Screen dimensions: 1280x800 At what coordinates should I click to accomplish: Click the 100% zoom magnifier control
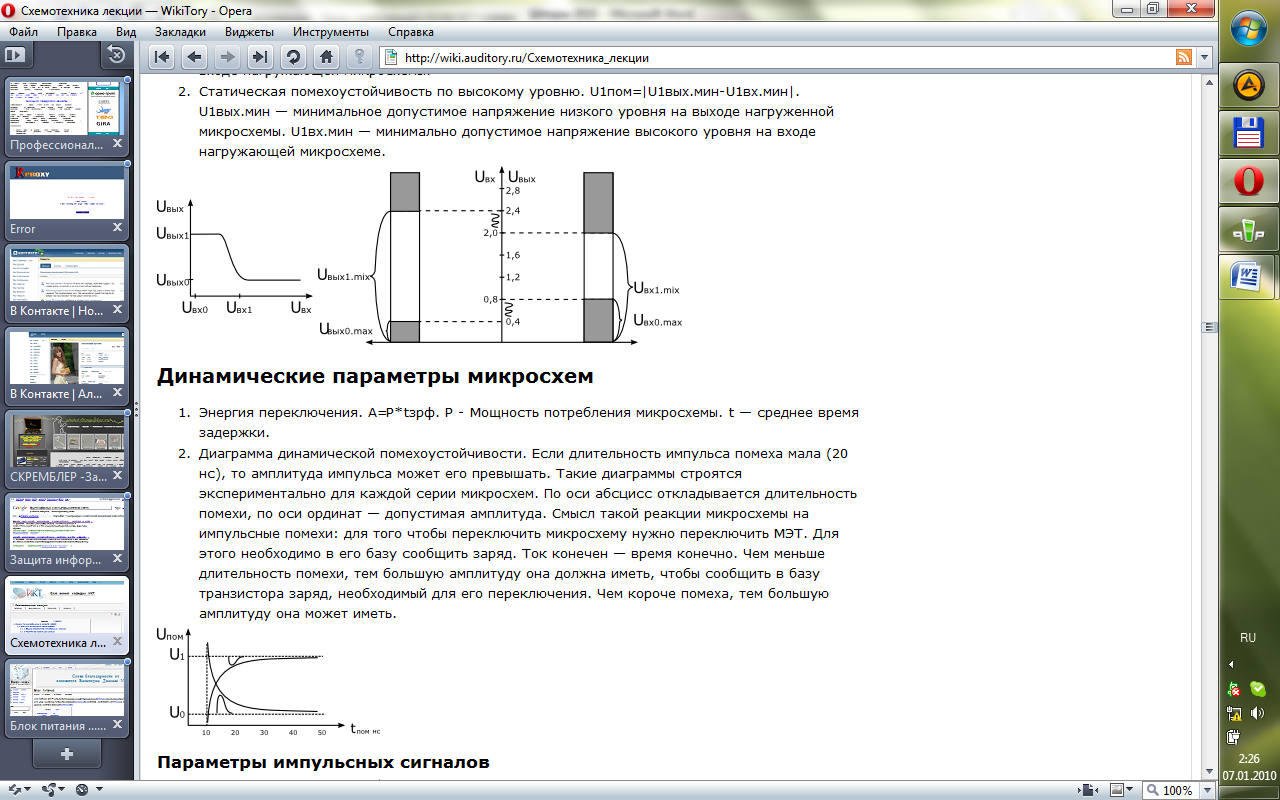point(1170,790)
